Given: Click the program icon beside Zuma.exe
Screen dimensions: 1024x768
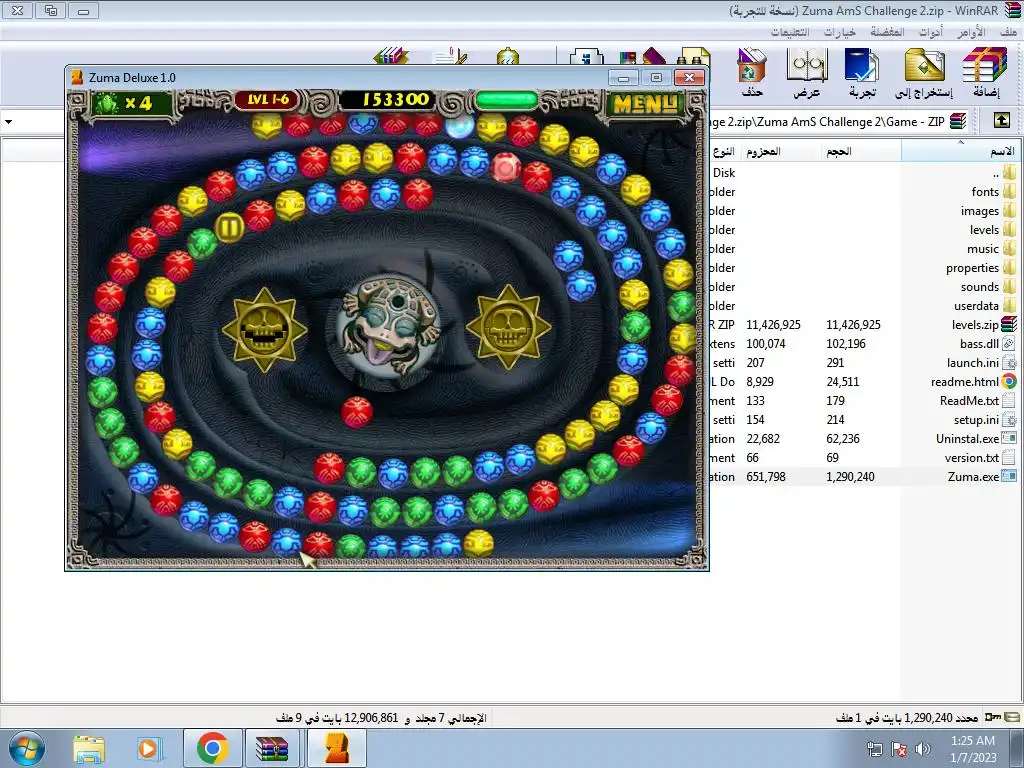Looking at the screenshot, I should click(1009, 477).
